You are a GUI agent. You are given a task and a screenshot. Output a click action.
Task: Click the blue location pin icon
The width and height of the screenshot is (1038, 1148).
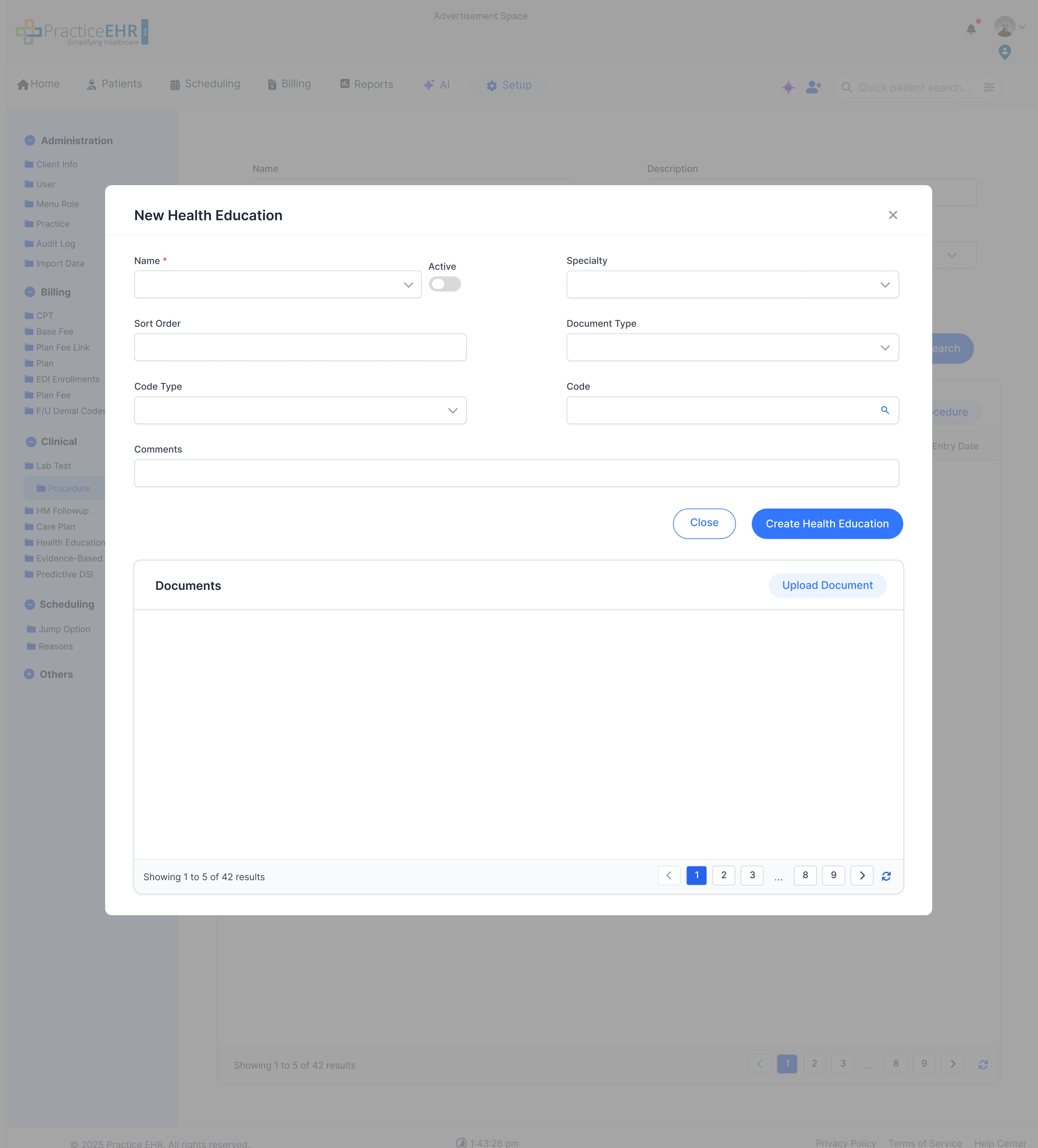1005,52
